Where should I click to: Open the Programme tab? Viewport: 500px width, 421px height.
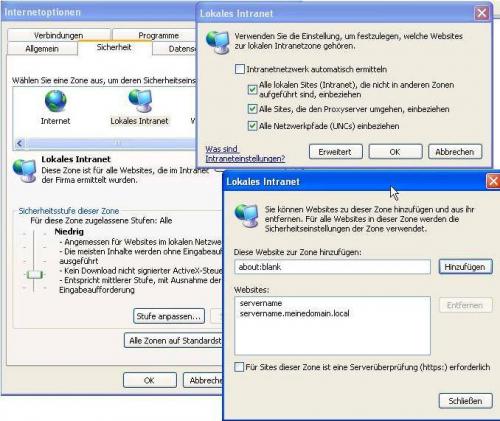(x=159, y=35)
